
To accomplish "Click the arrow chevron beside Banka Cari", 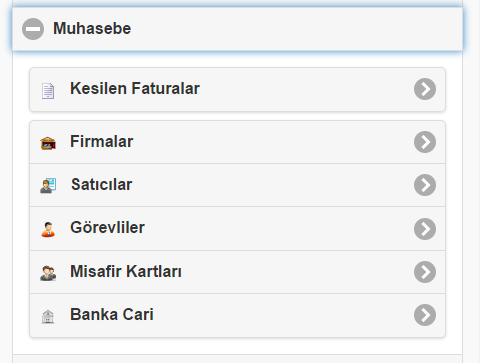I will click(x=425, y=315).
